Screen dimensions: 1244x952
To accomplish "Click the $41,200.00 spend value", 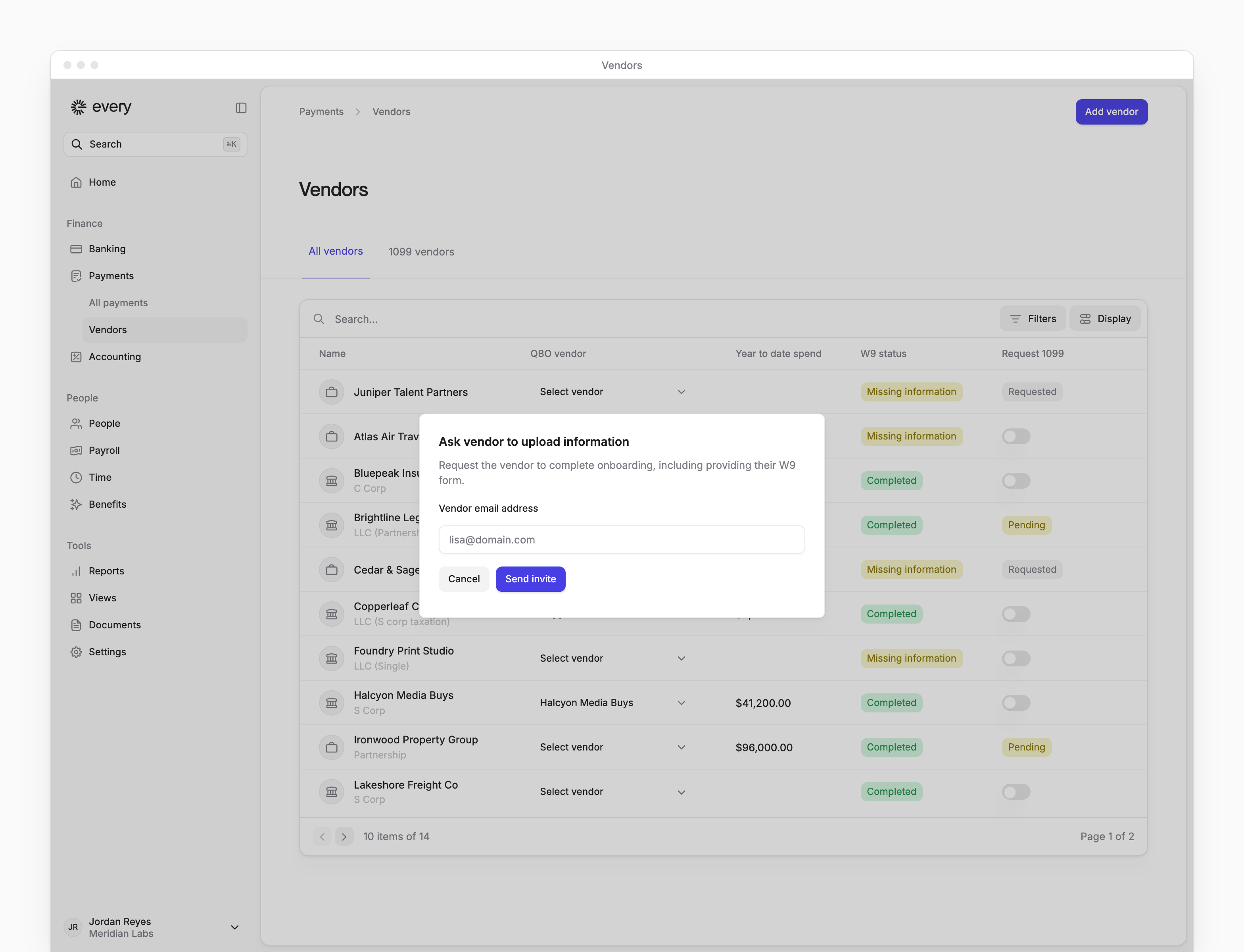I will tap(763, 702).
